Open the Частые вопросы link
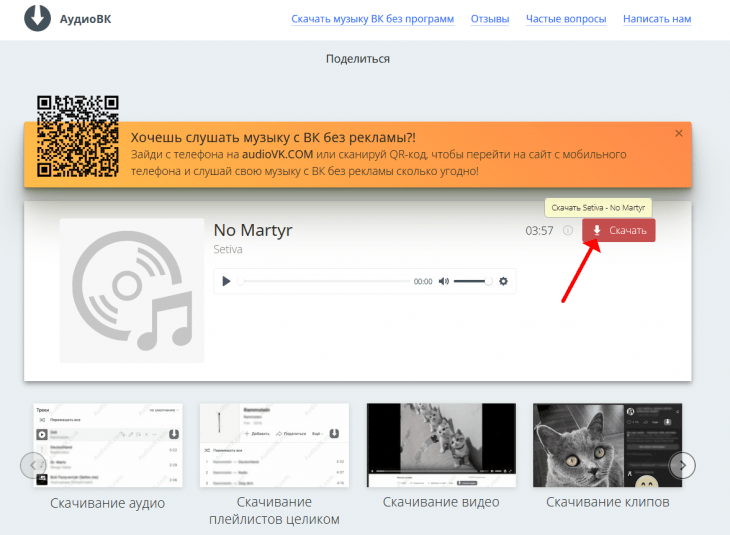This screenshot has width=730, height=535. click(566, 19)
